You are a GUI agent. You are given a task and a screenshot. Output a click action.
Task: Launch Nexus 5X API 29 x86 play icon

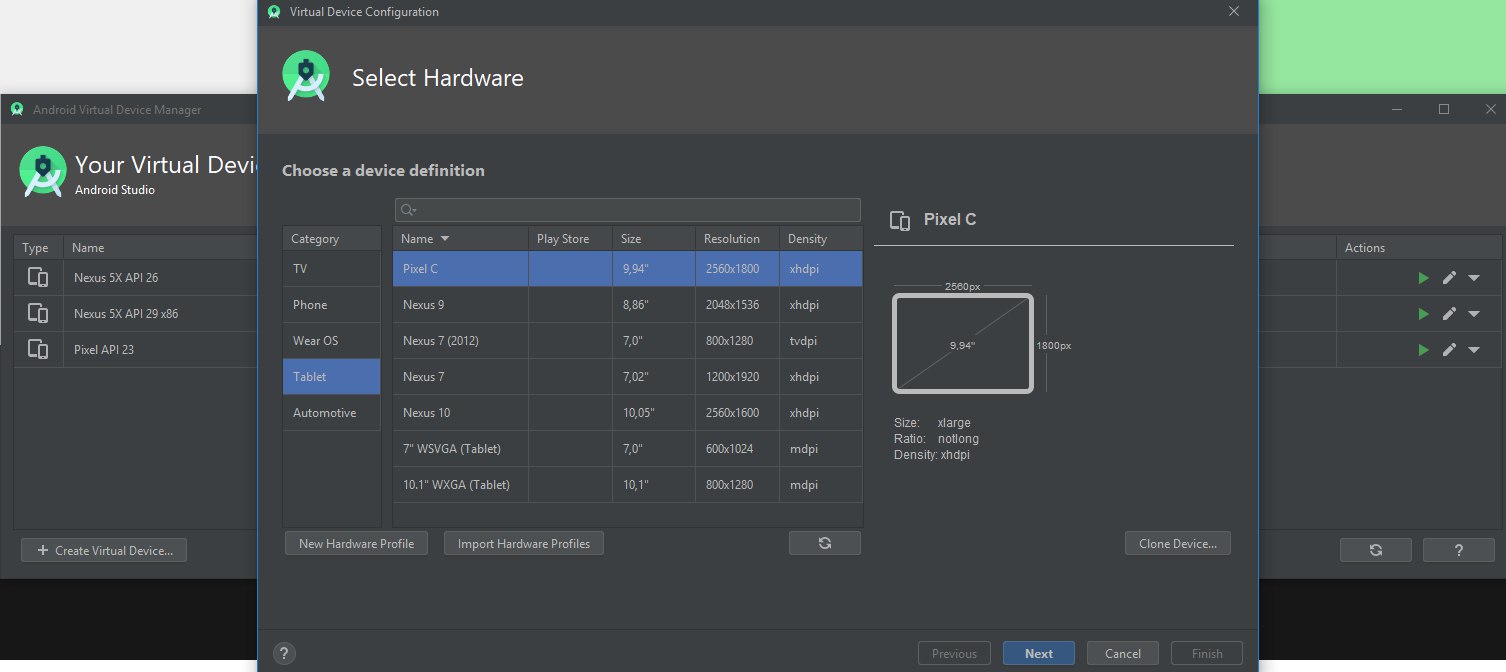[x=1423, y=314]
